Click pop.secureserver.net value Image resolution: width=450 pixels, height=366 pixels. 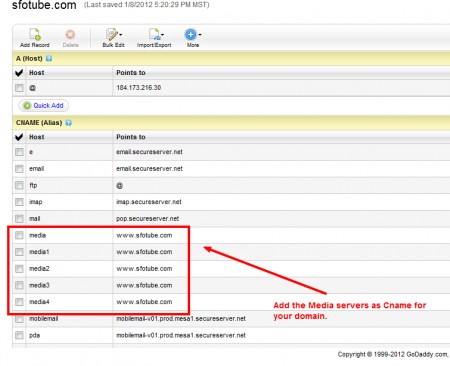[x=148, y=219]
